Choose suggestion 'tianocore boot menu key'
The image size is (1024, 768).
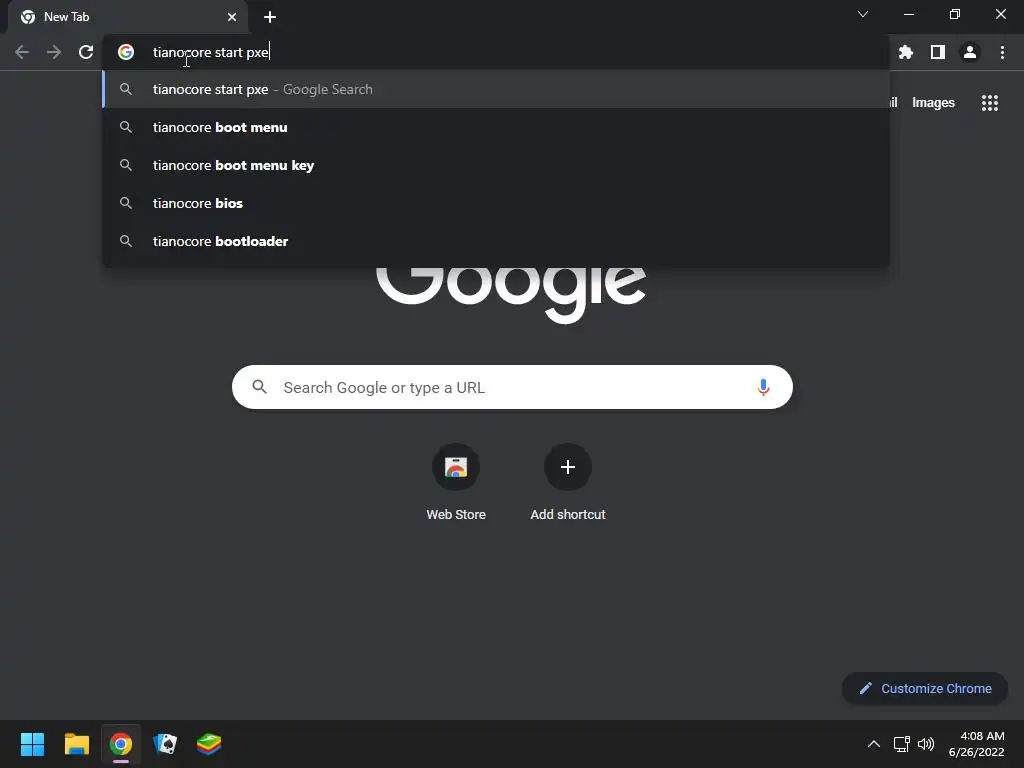click(x=496, y=165)
